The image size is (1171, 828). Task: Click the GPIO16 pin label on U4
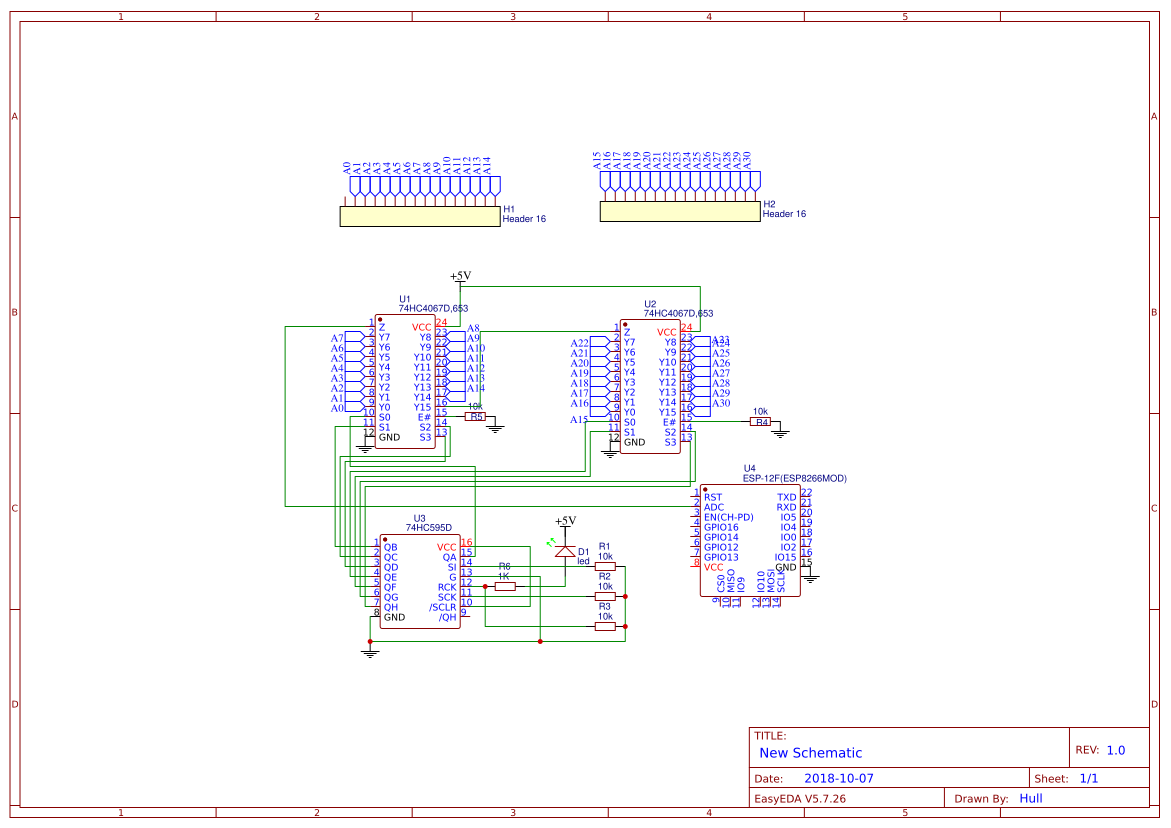[x=721, y=527]
